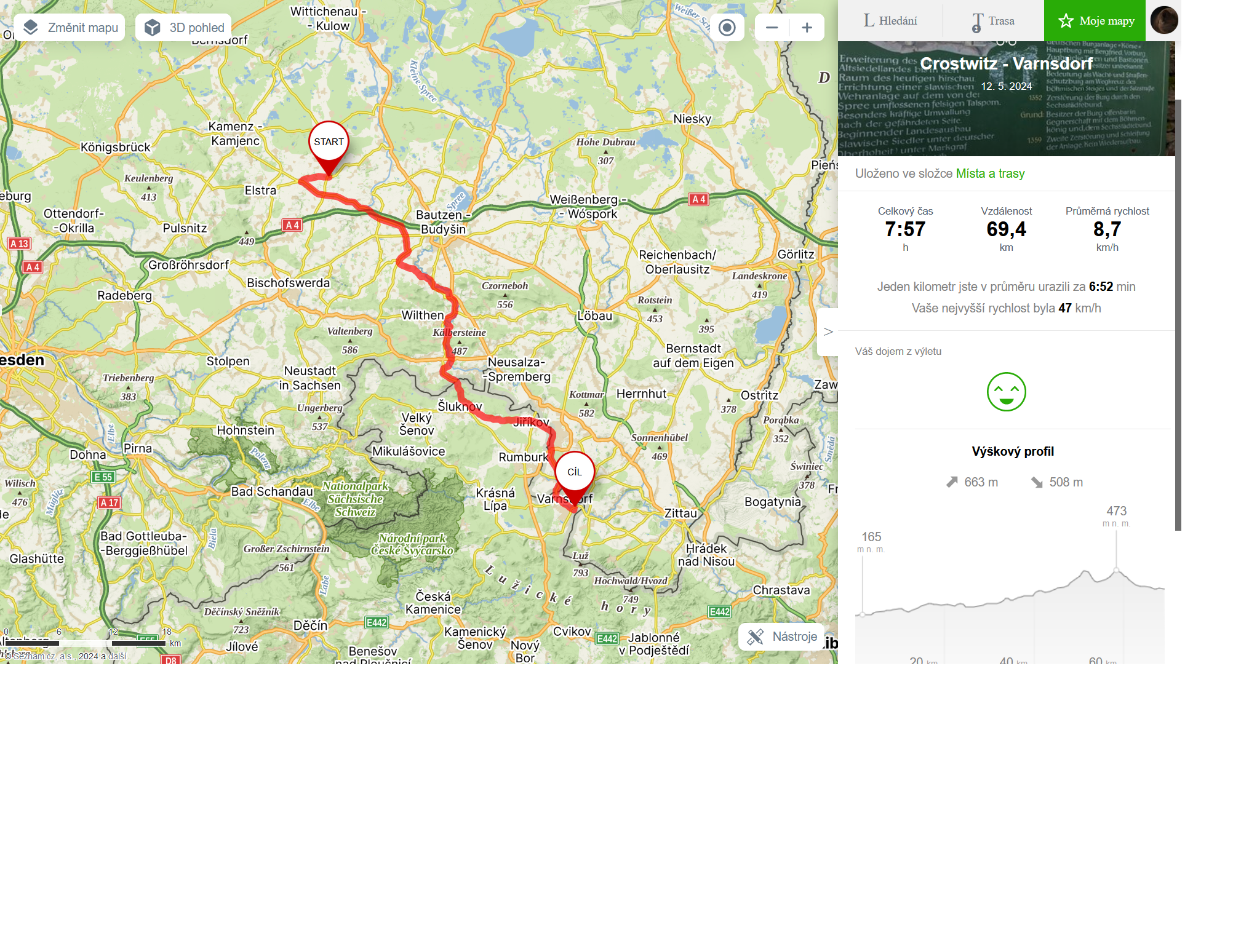Center map on my location
This screenshot has height=952, width=1233.
point(727,28)
